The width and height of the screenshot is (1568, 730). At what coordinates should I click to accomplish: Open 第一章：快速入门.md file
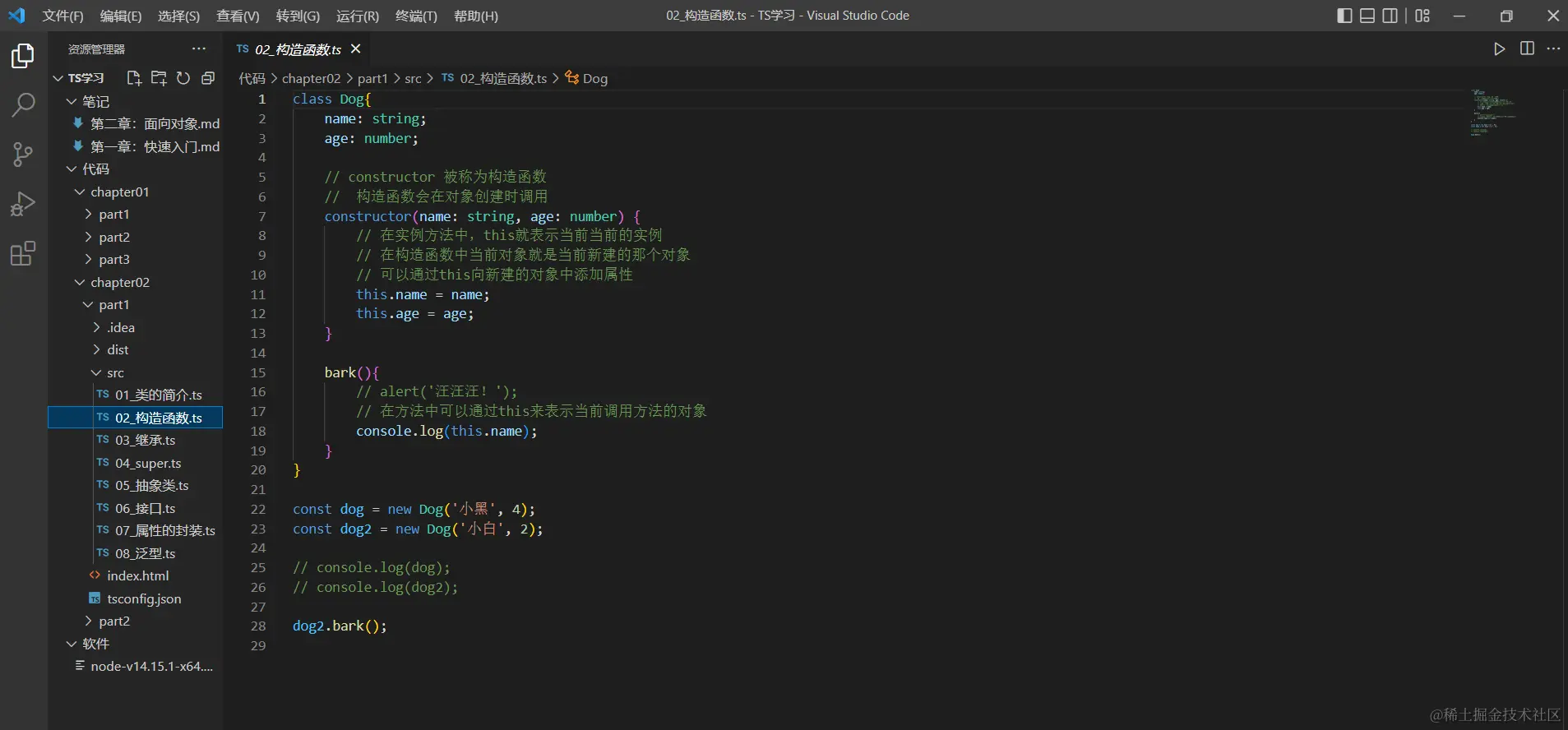click(x=155, y=146)
